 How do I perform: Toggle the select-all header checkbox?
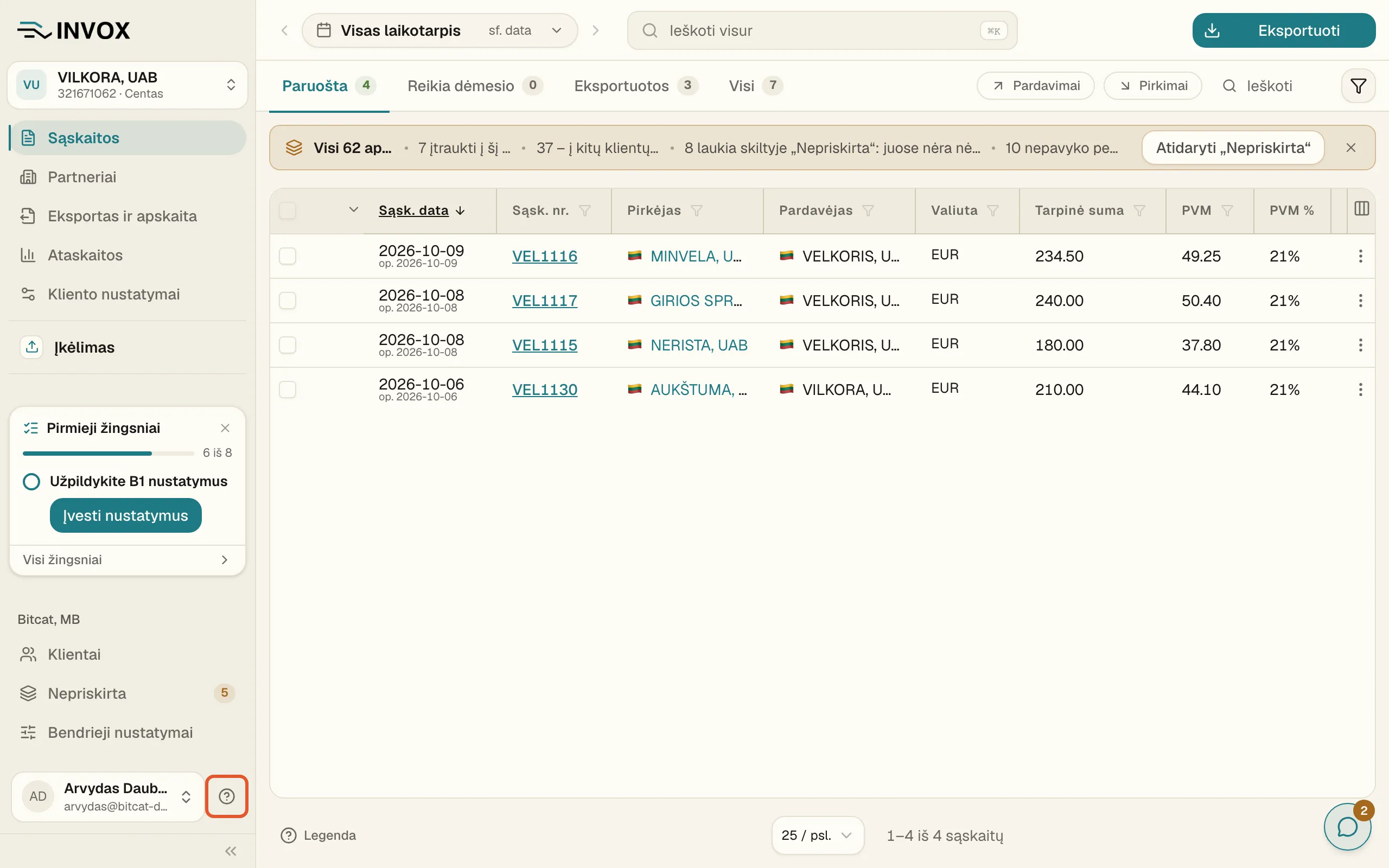click(x=288, y=210)
